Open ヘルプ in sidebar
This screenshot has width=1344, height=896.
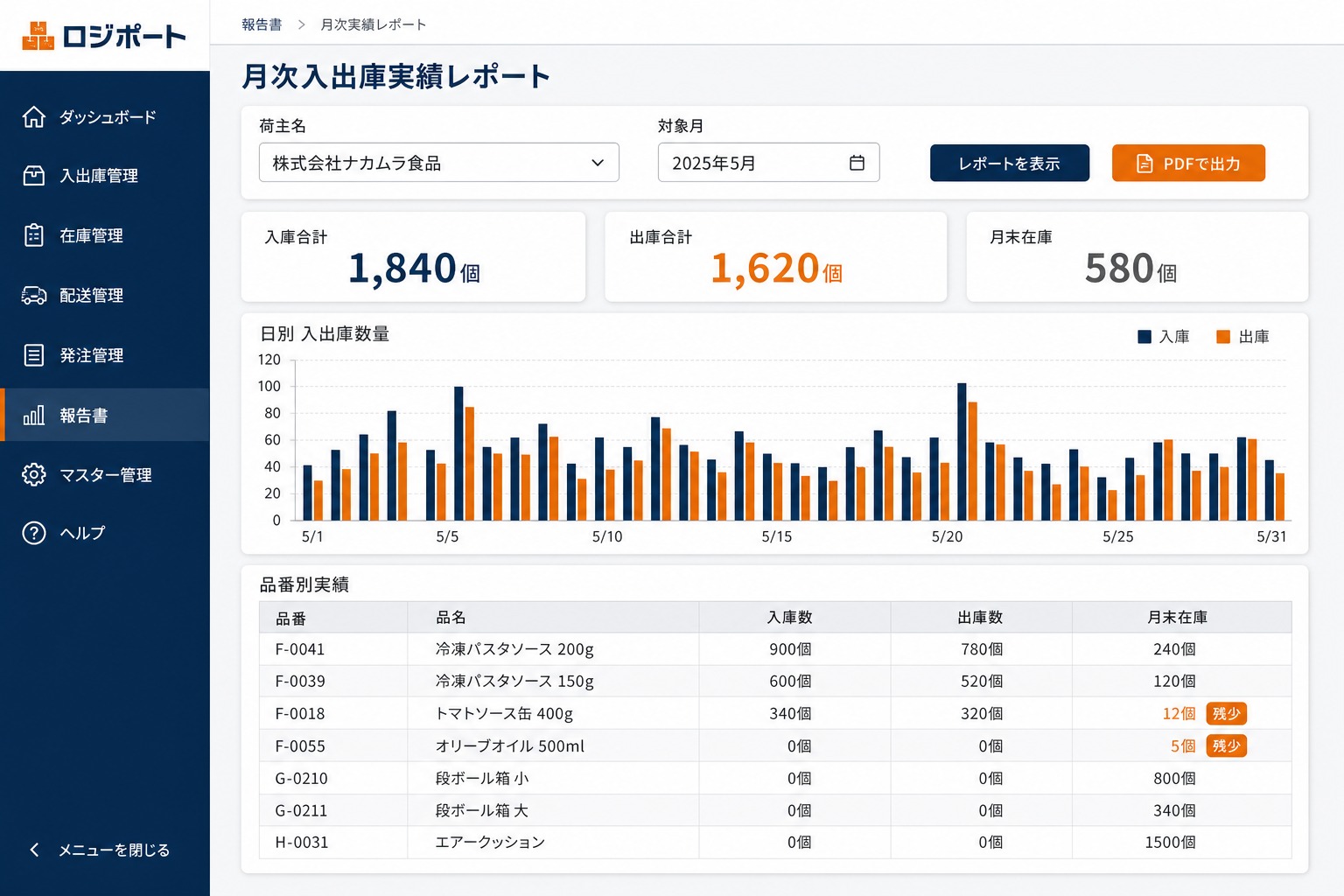105,533
